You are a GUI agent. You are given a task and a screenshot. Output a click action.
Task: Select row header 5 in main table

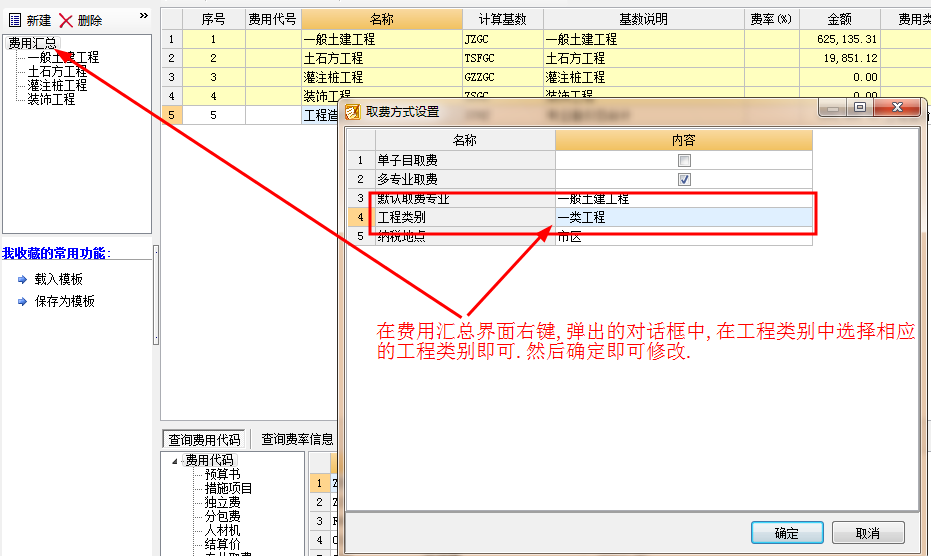(x=172, y=115)
